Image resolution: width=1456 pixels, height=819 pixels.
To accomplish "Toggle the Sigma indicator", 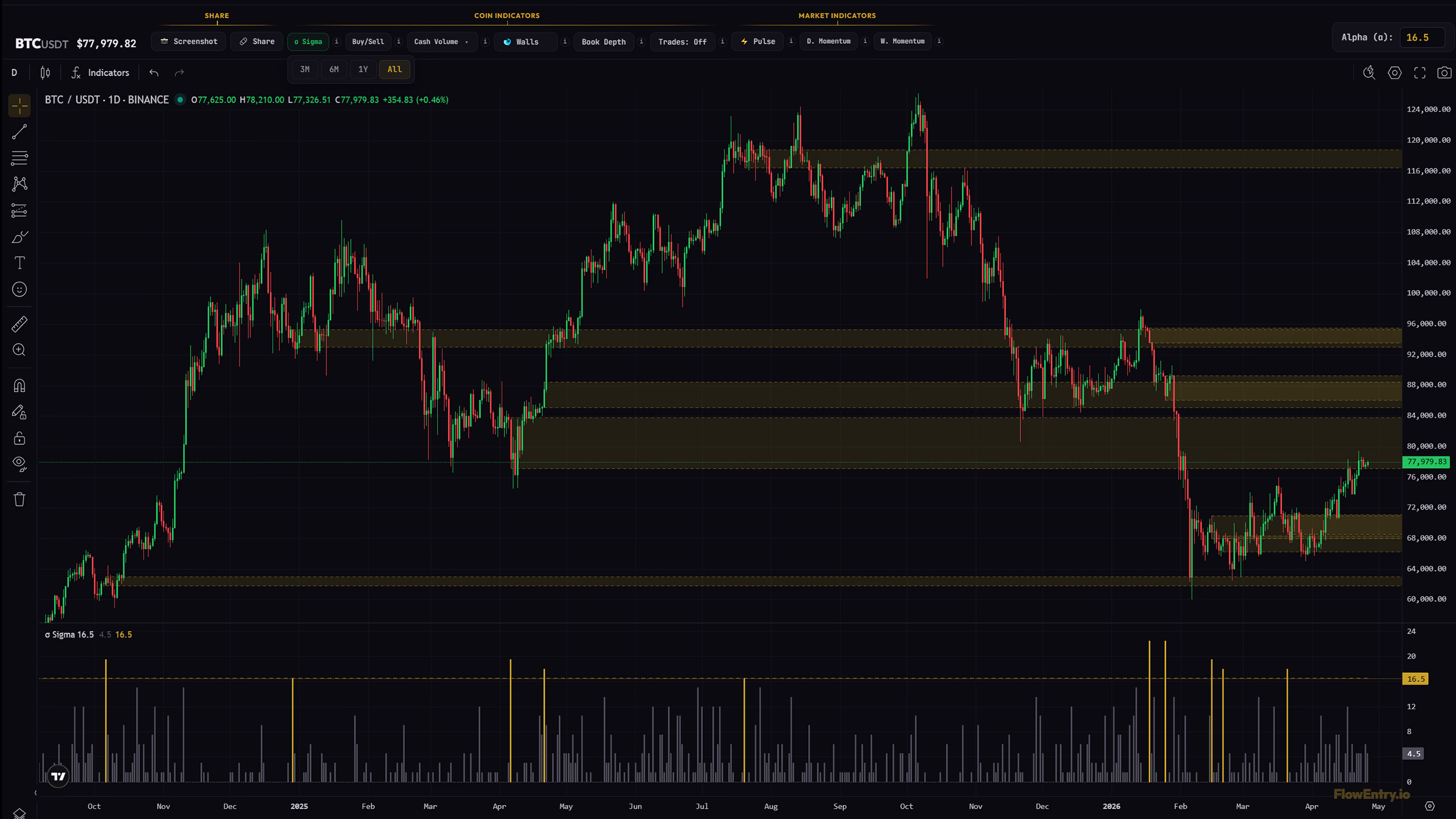I will click(x=308, y=42).
